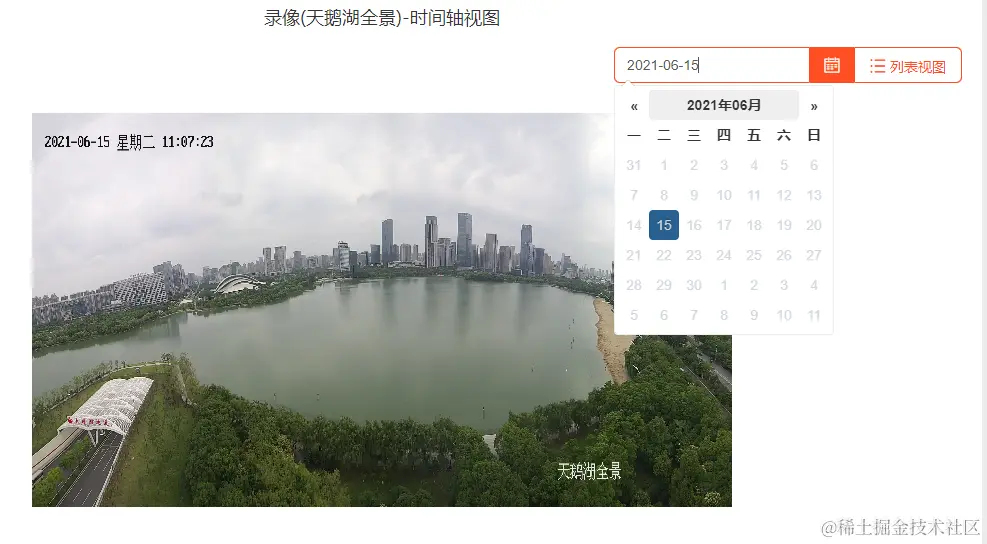
Task: Select highlighted day 15 in calendar
Action: pyautogui.click(x=664, y=225)
